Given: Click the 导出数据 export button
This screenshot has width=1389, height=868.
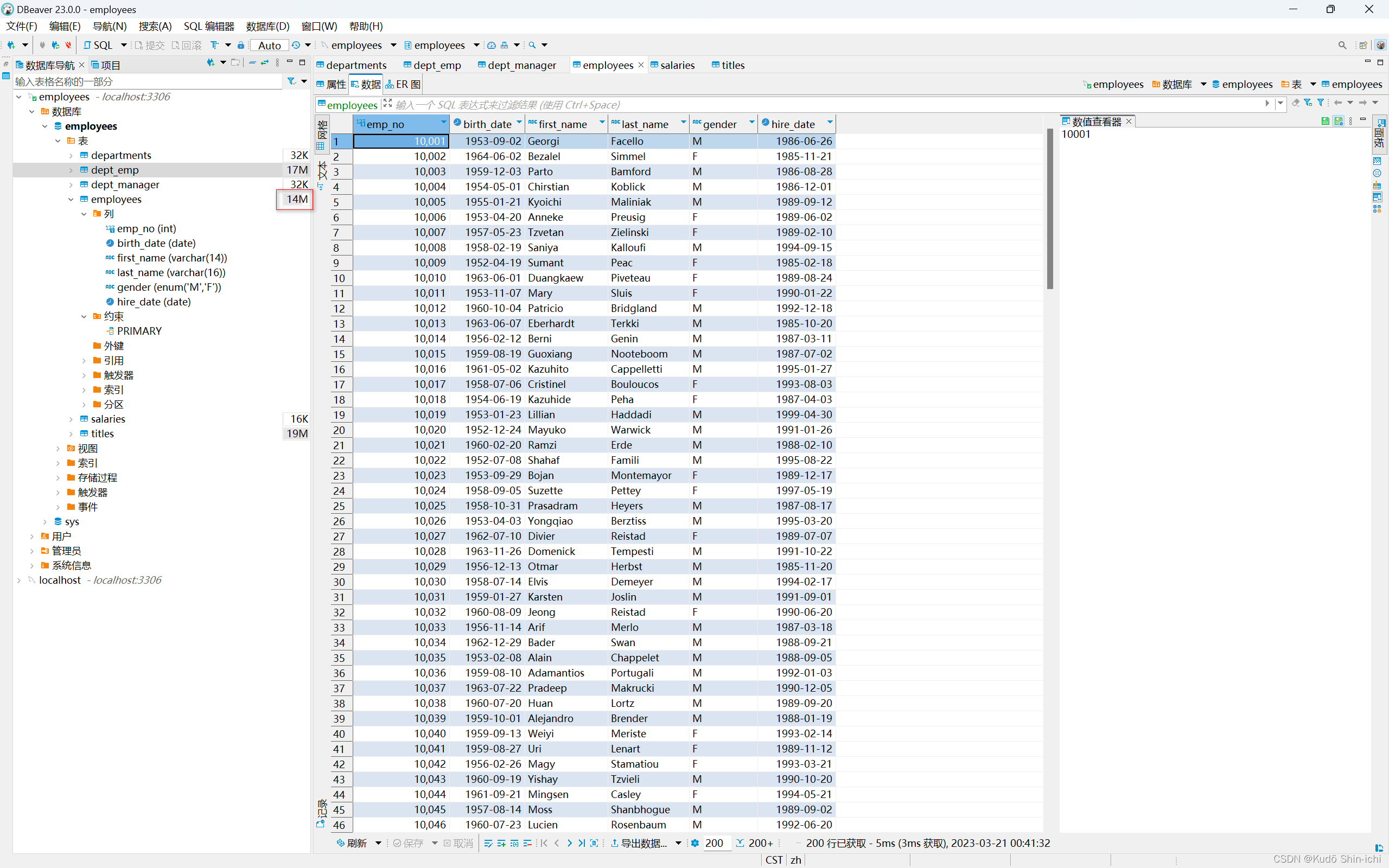Looking at the screenshot, I should [x=640, y=844].
